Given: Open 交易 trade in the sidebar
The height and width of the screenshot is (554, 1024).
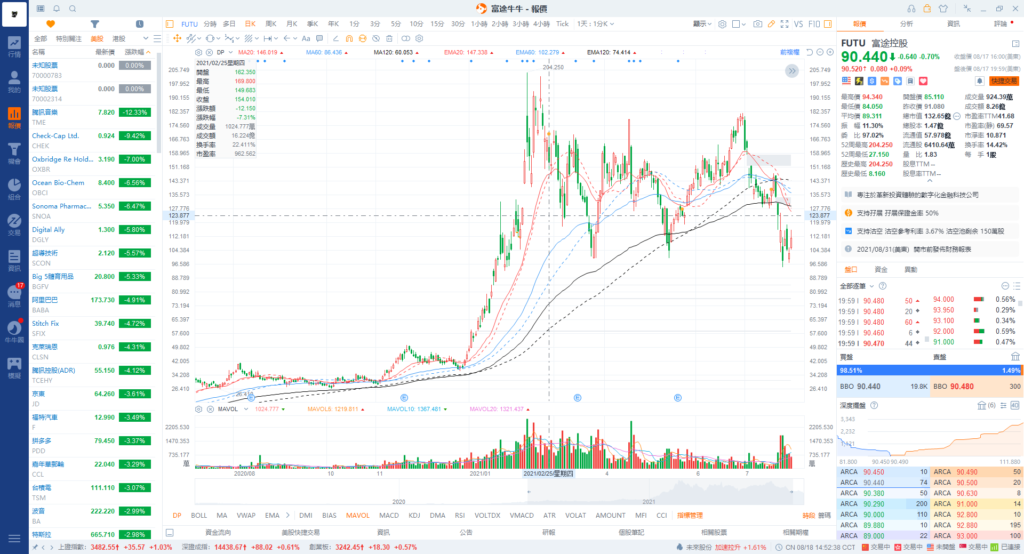Looking at the screenshot, I should [x=14, y=225].
